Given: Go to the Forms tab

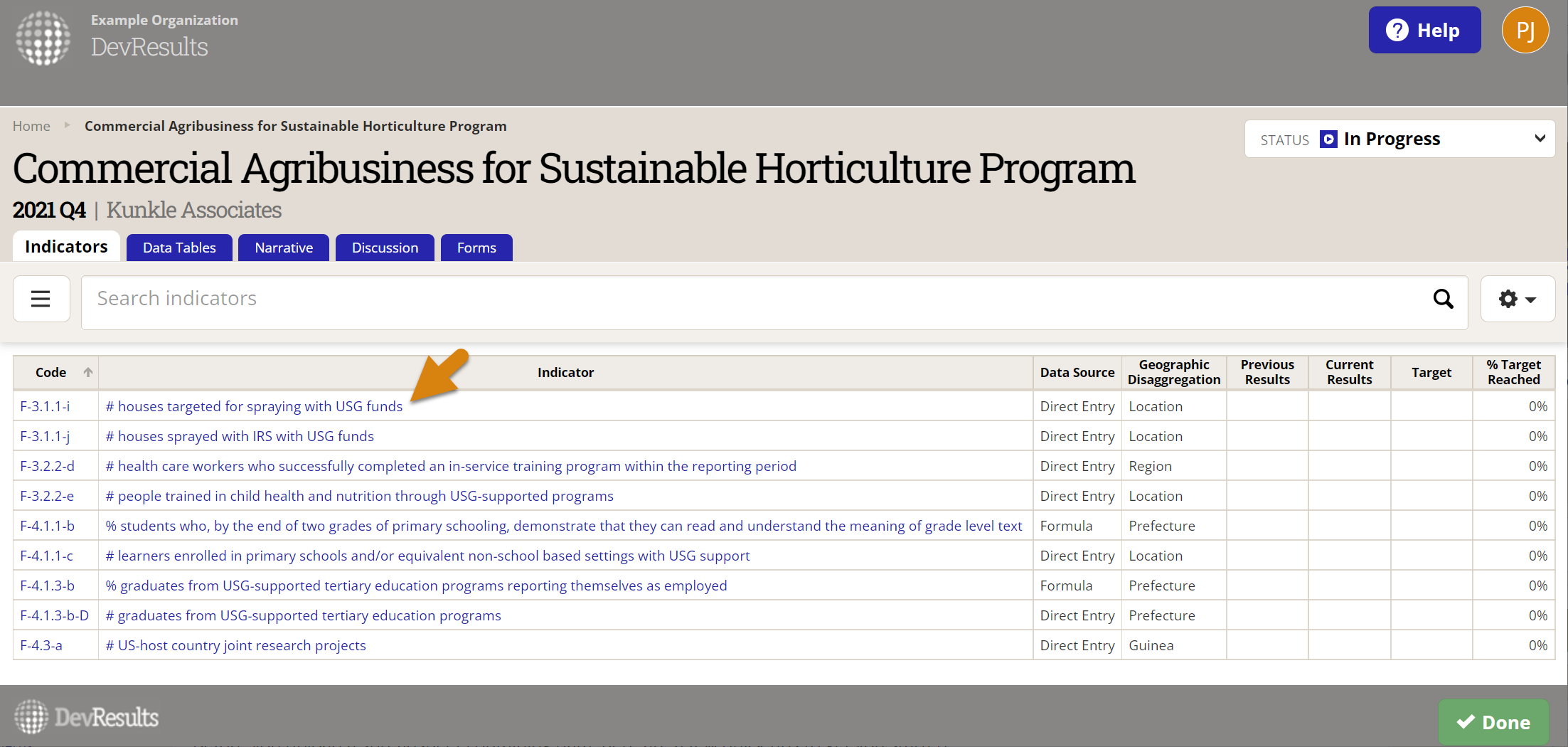Looking at the screenshot, I should pos(476,248).
